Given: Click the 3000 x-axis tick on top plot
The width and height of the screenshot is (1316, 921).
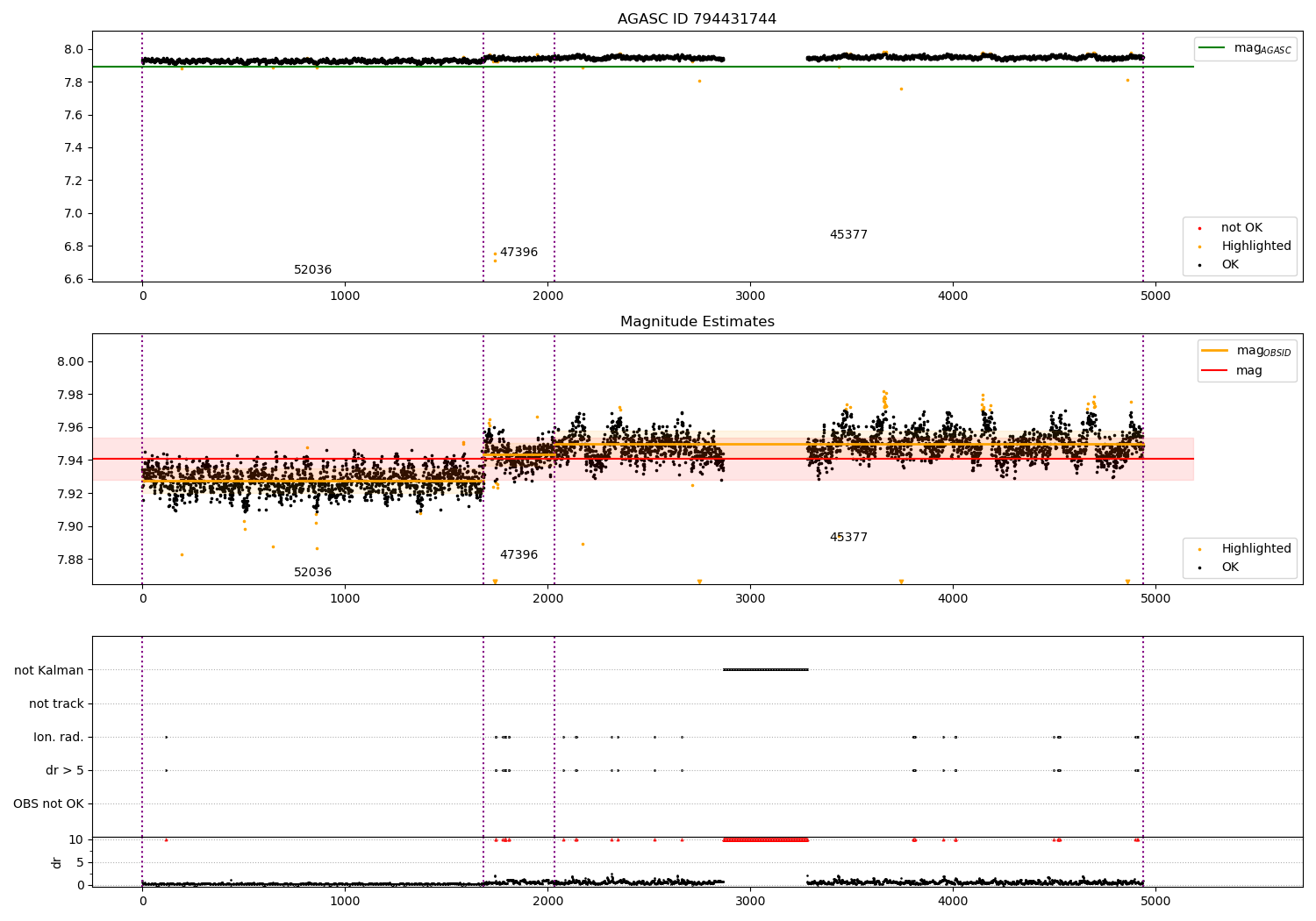Looking at the screenshot, I should click(750, 296).
